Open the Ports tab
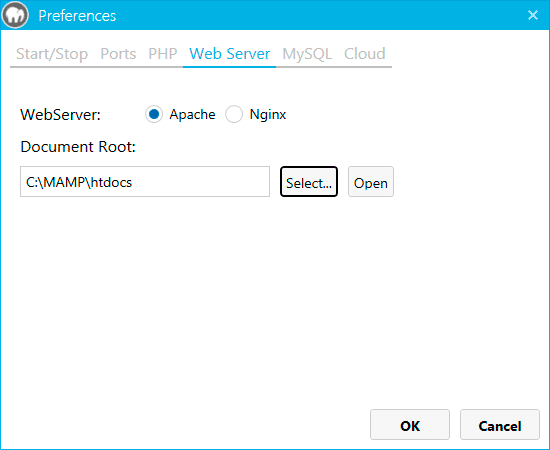The image size is (550, 450). (x=118, y=54)
